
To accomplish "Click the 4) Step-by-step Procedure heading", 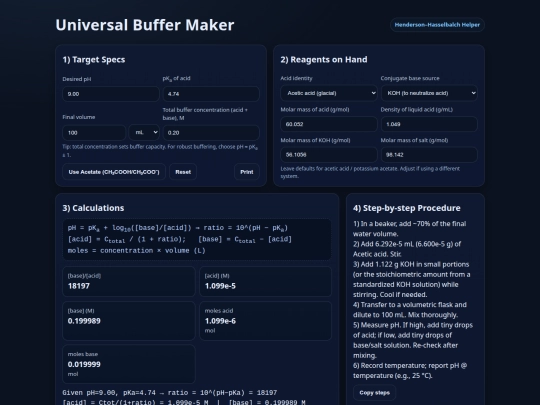I will coord(407,208).
